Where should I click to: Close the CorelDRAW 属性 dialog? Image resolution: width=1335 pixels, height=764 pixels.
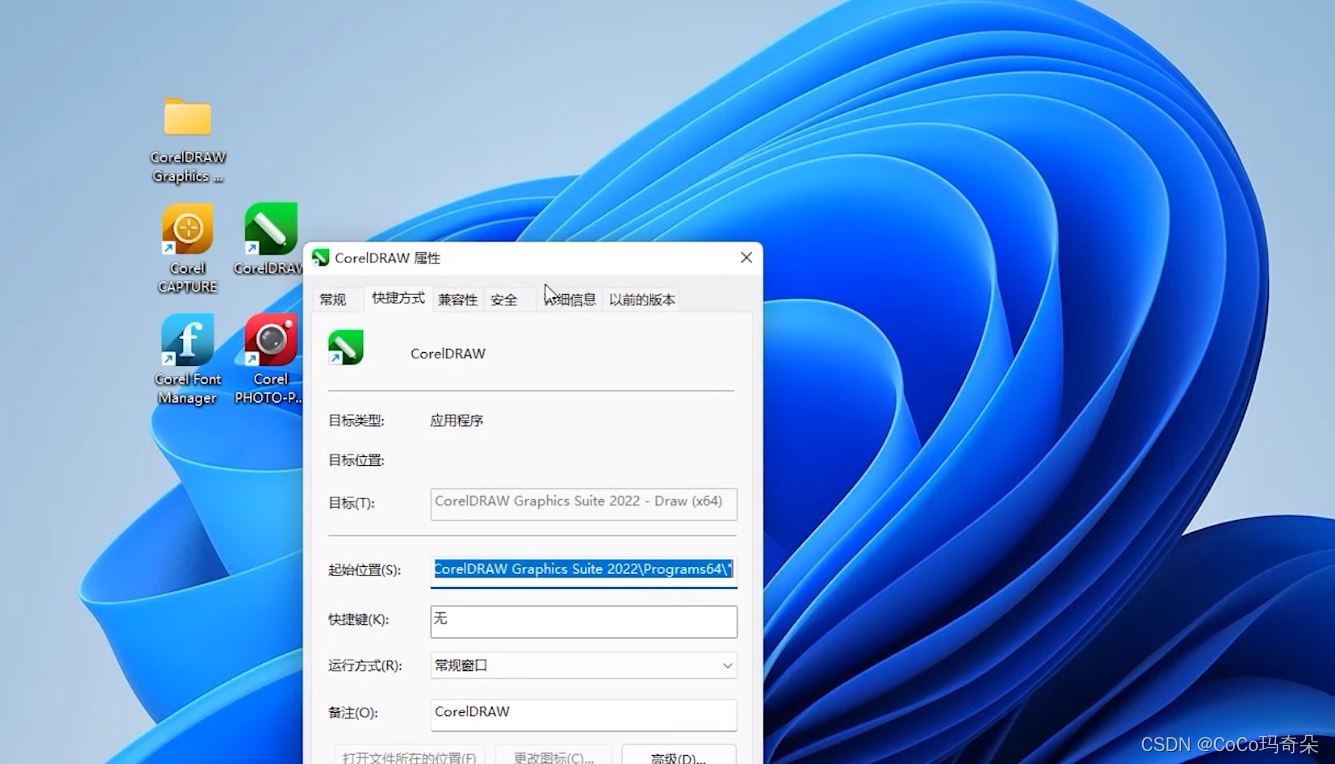click(x=746, y=258)
